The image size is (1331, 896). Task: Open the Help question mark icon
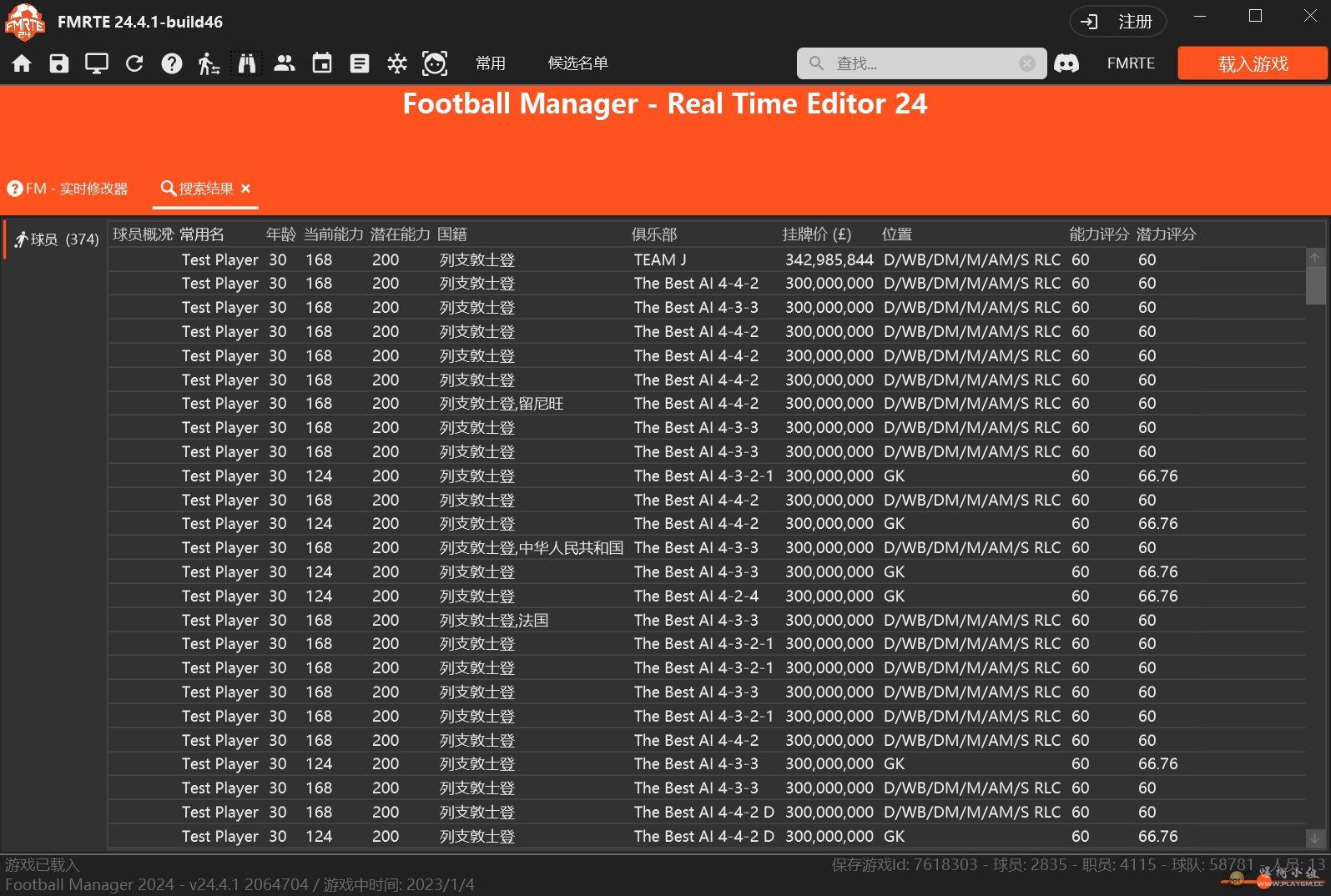tap(172, 63)
